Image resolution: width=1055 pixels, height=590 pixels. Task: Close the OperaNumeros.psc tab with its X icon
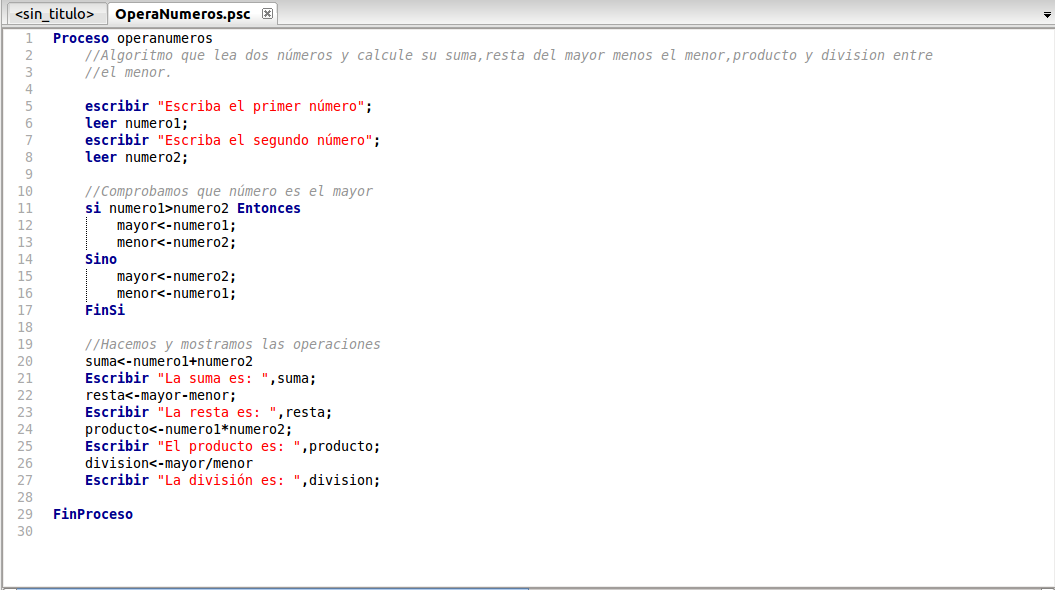point(267,13)
